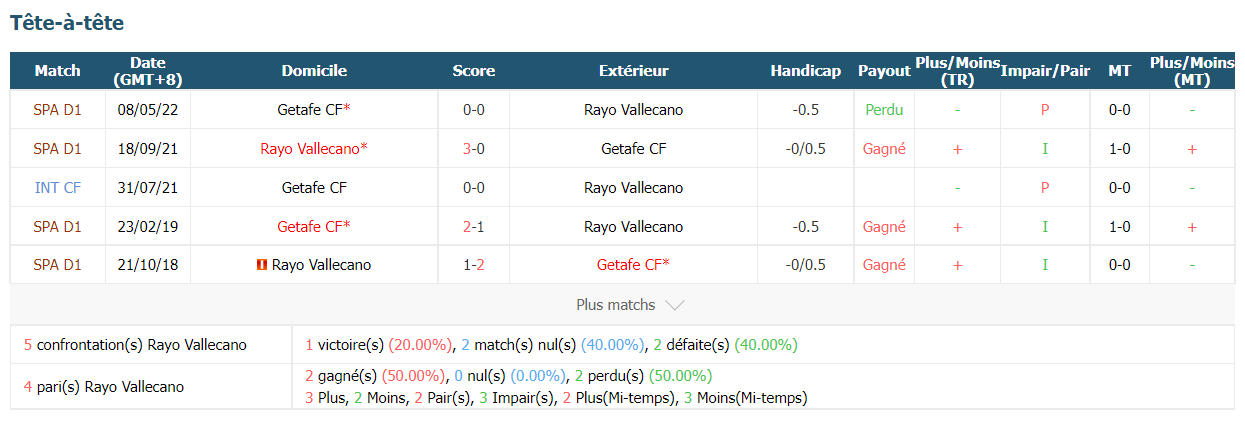Click the Perdu payout result
The height and width of the screenshot is (421, 1245).
point(884,110)
